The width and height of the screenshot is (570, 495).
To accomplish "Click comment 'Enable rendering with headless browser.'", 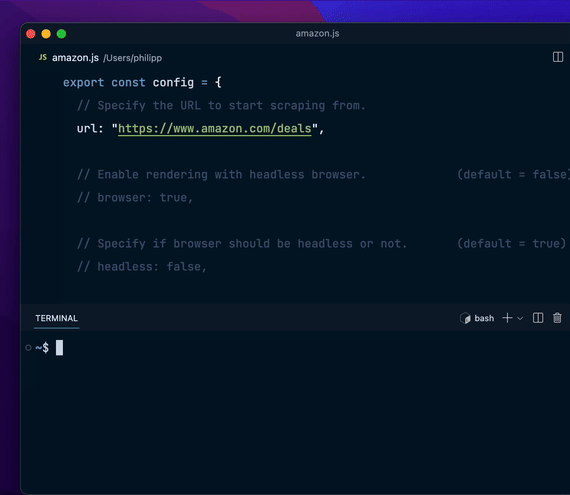I will 221,175.
